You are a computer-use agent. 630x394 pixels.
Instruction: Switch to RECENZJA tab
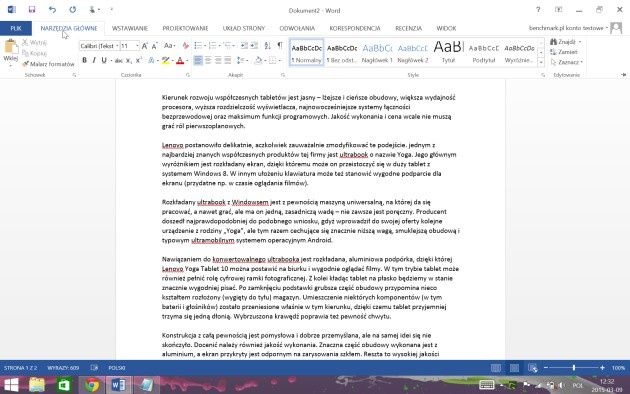tap(409, 28)
